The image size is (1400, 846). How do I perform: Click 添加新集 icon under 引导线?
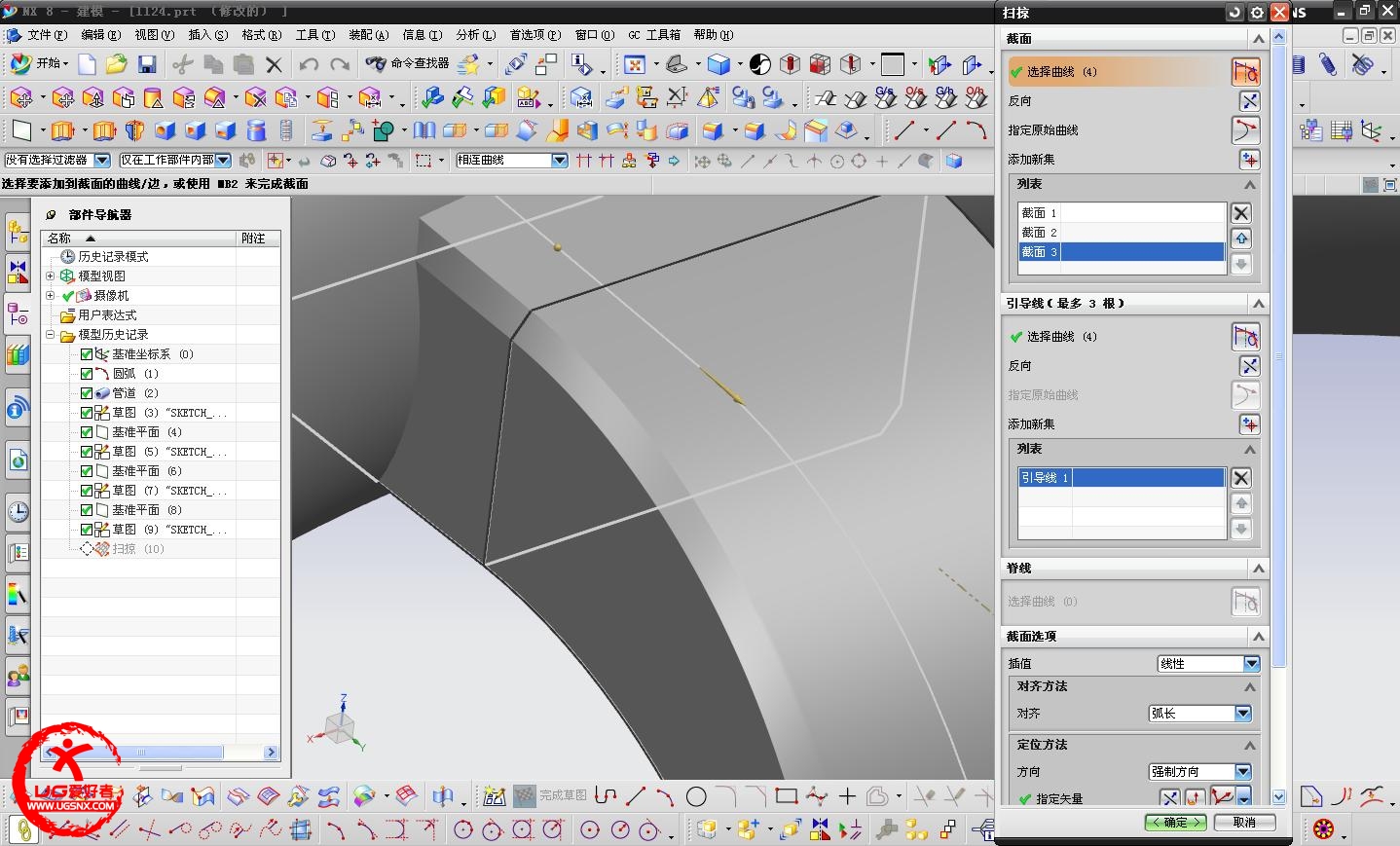coord(1249,424)
